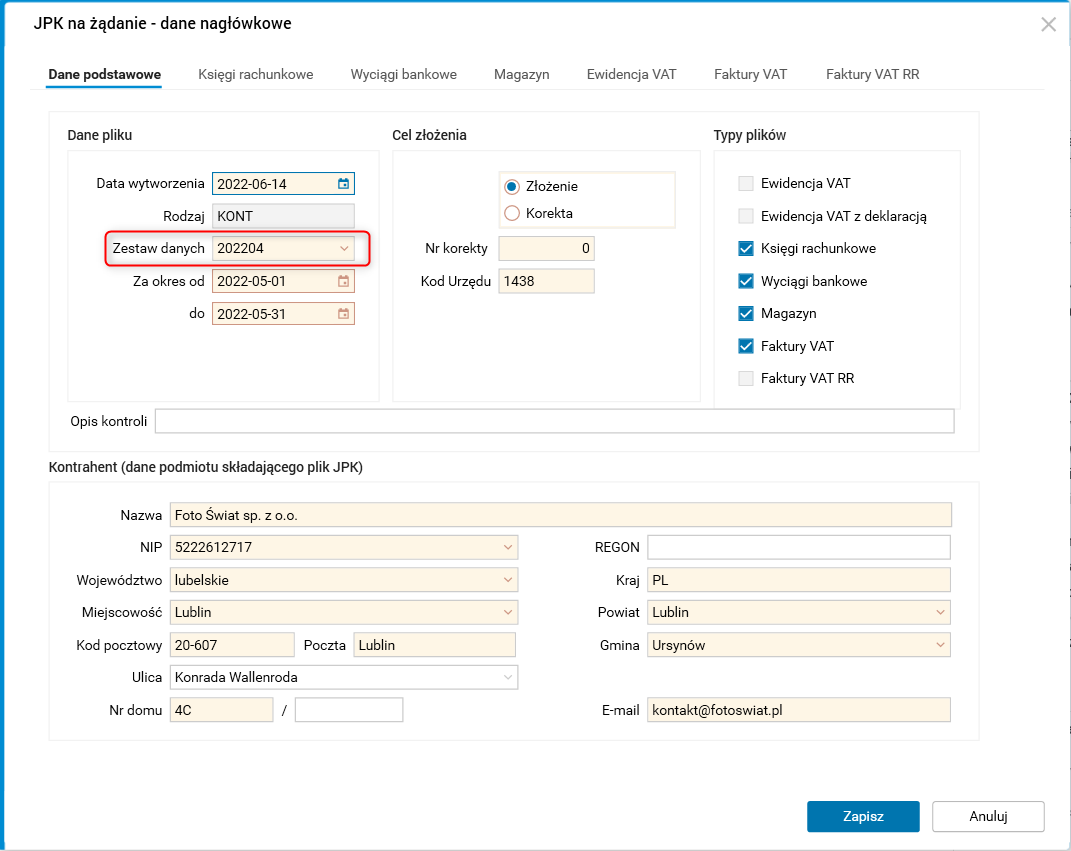Viewport: 1071px width, 851px height.
Task: Open the Gmina dropdown
Action: [940, 645]
